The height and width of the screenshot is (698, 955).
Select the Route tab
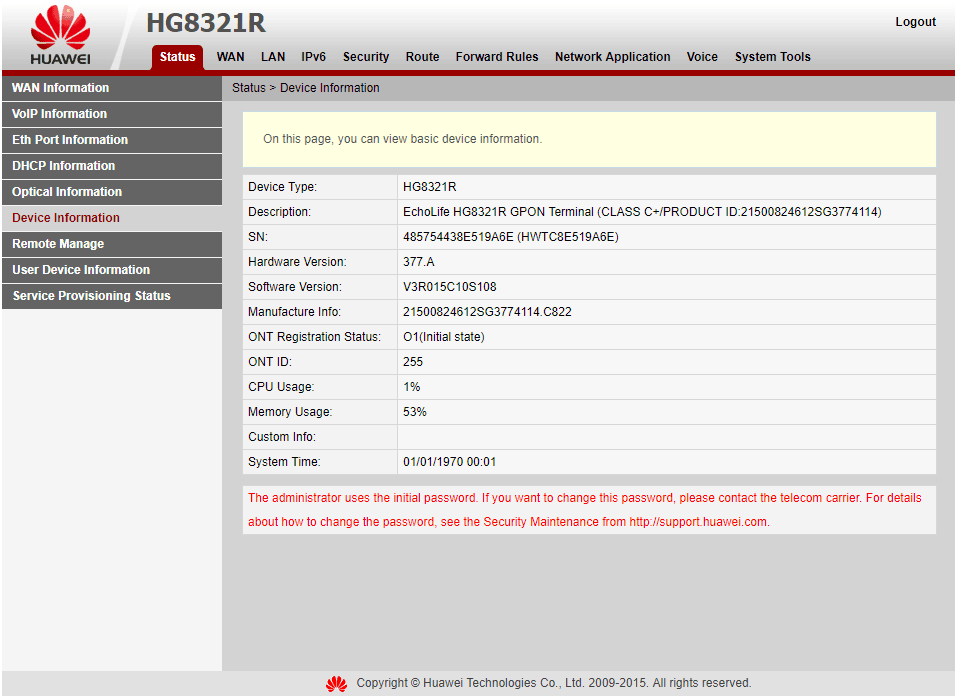click(423, 57)
